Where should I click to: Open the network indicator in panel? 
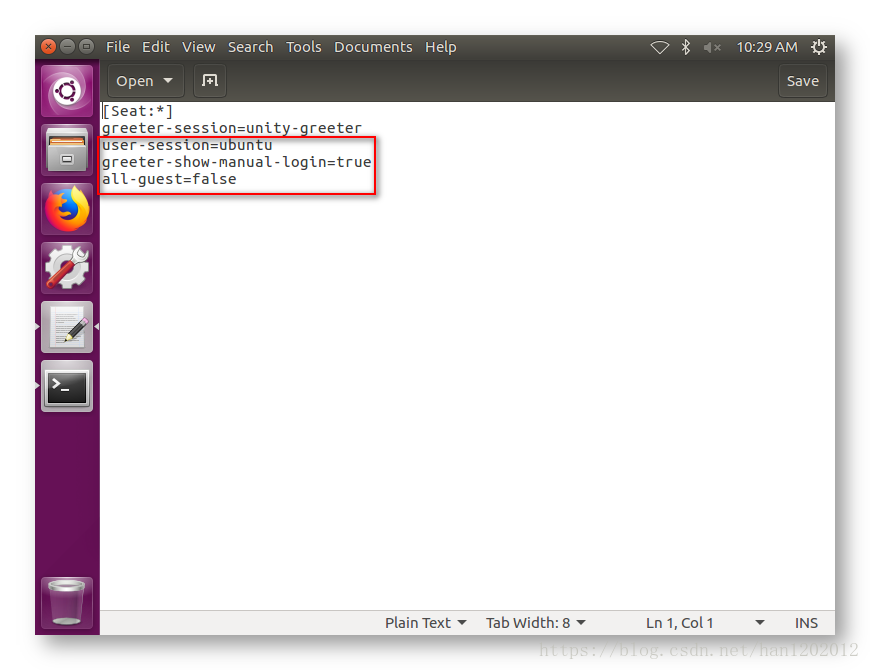tap(660, 47)
